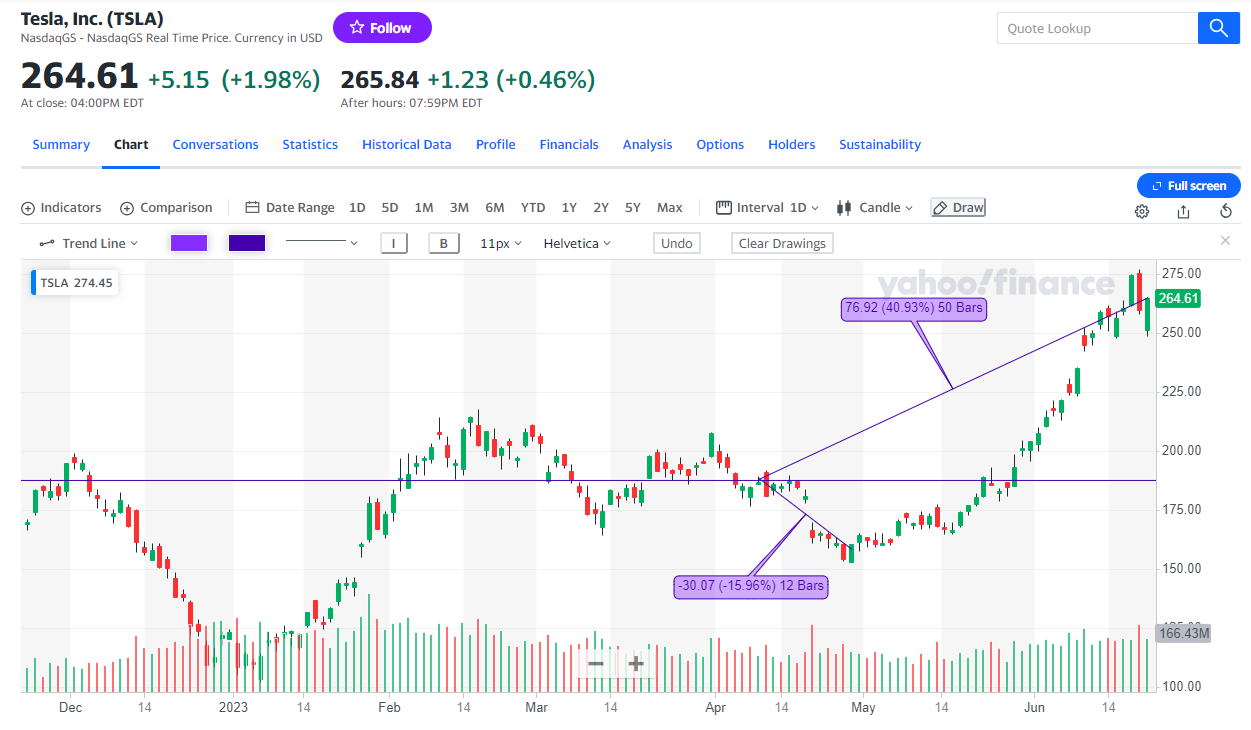Open the Chart tab
1251x730 pixels.
tap(131, 145)
